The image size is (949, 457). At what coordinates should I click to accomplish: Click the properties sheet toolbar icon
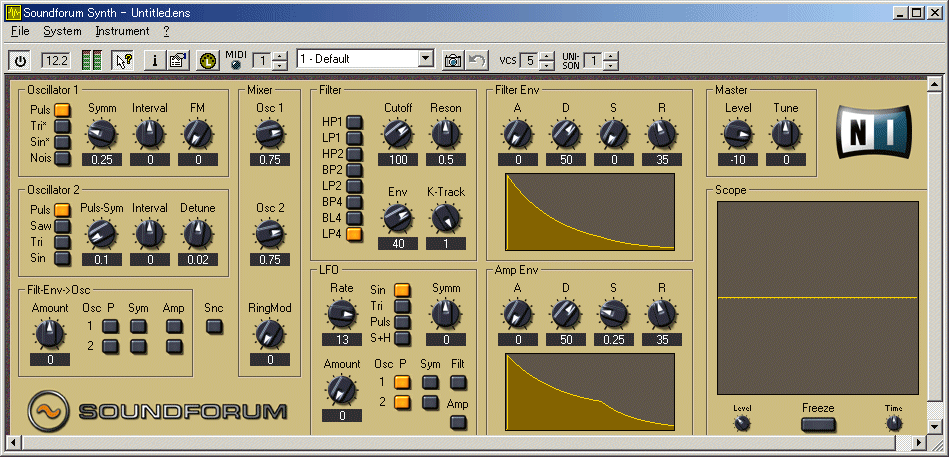pyautogui.click(x=177, y=60)
